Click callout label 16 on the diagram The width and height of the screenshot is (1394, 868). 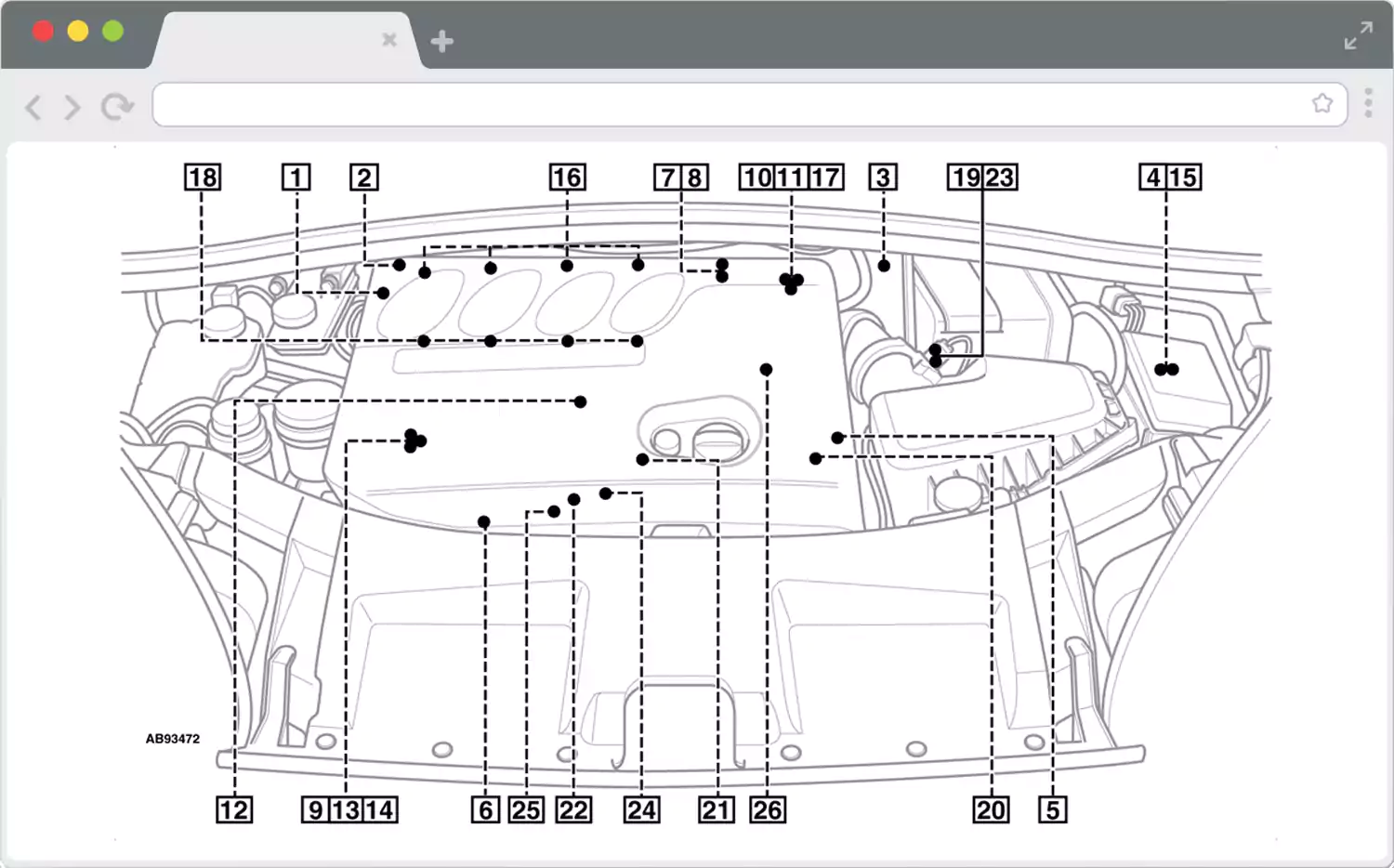coord(567,177)
